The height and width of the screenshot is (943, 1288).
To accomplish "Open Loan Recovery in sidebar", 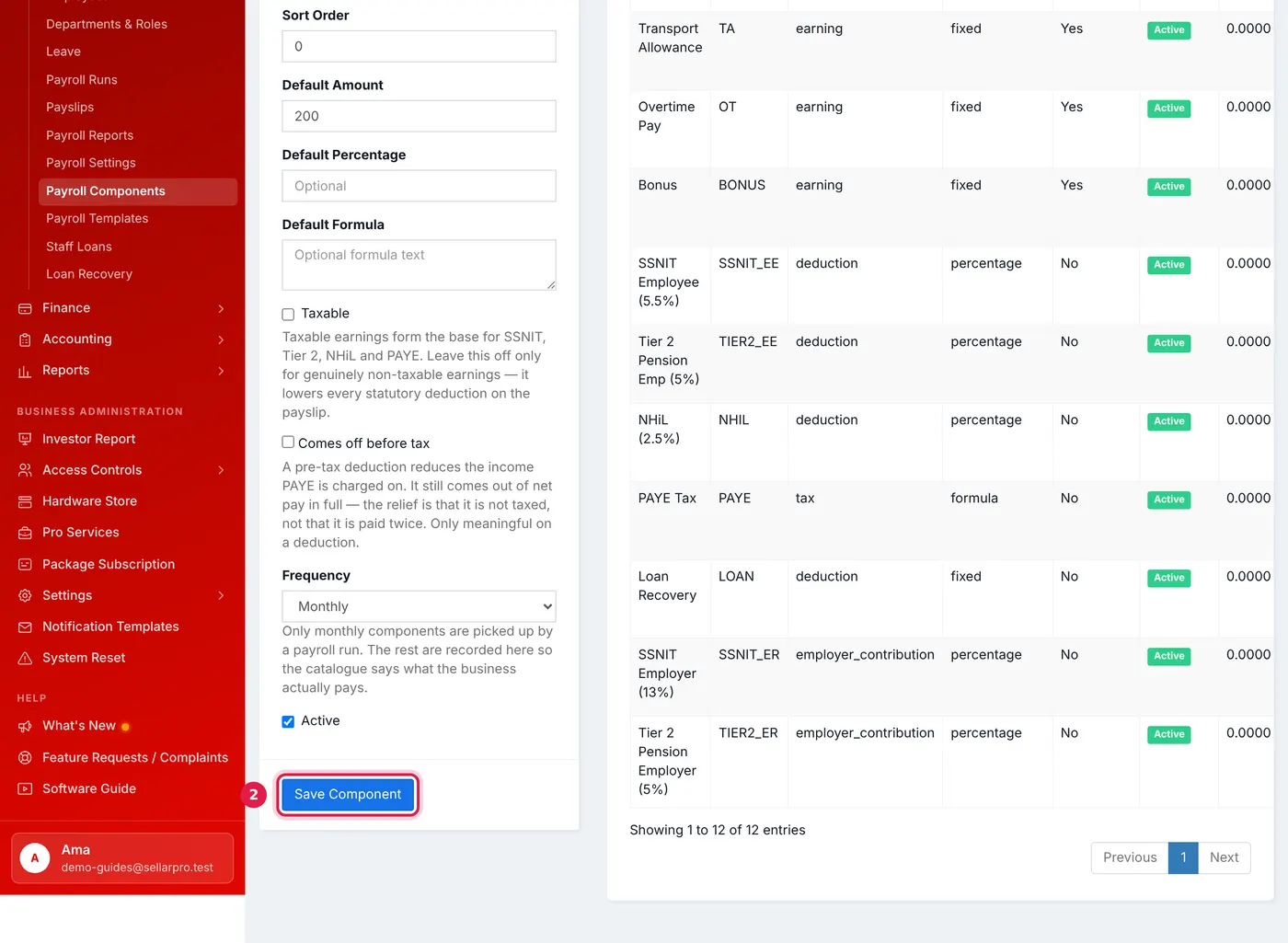I will pyautogui.click(x=89, y=274).
